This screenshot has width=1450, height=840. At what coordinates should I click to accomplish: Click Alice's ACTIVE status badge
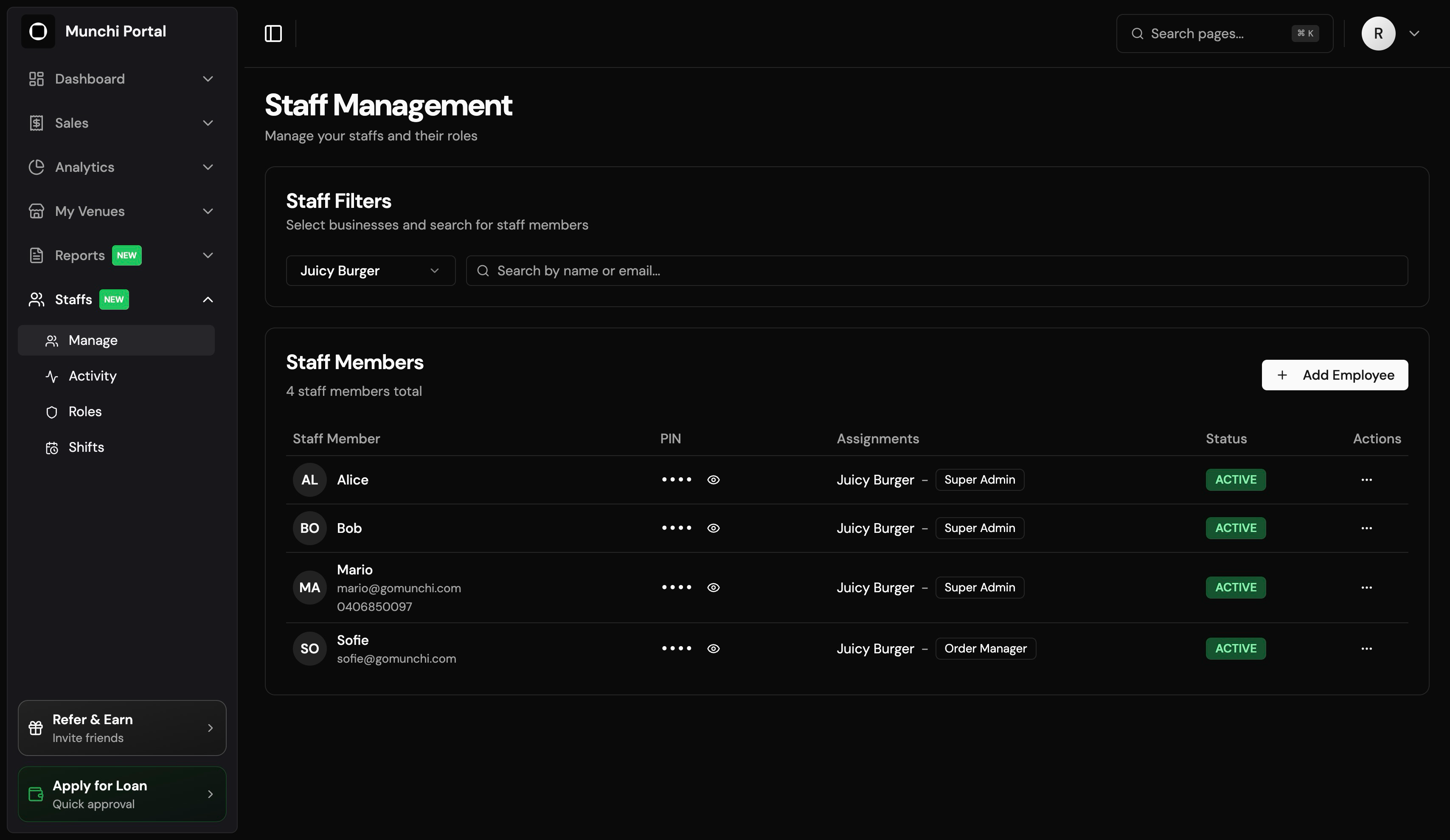(x=1235, y=480)
